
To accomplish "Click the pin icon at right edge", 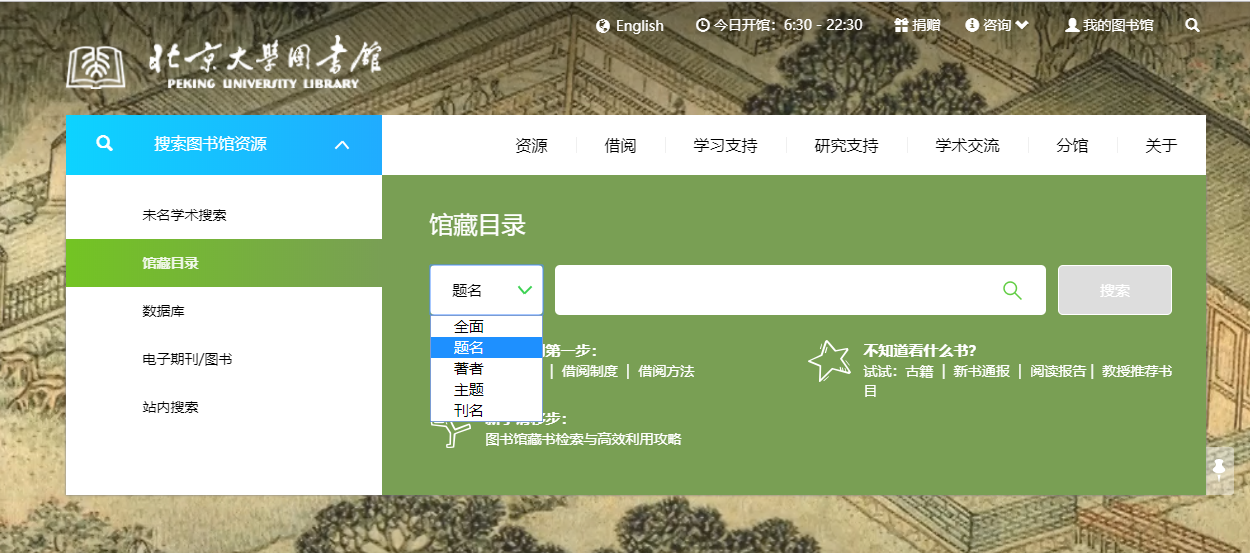I will (x=1219, y=468).
